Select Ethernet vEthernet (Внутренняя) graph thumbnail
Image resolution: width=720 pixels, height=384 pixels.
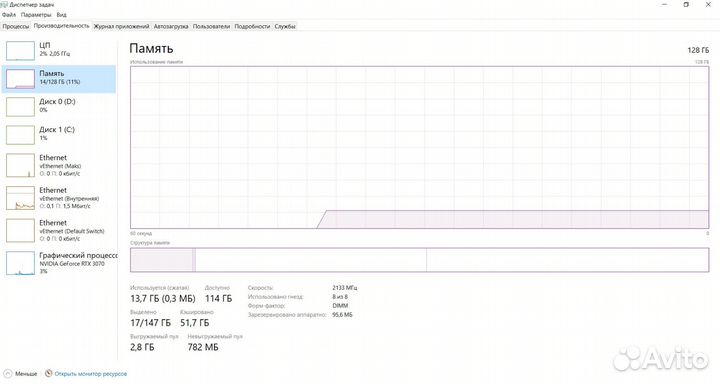(x=20, y=198)
